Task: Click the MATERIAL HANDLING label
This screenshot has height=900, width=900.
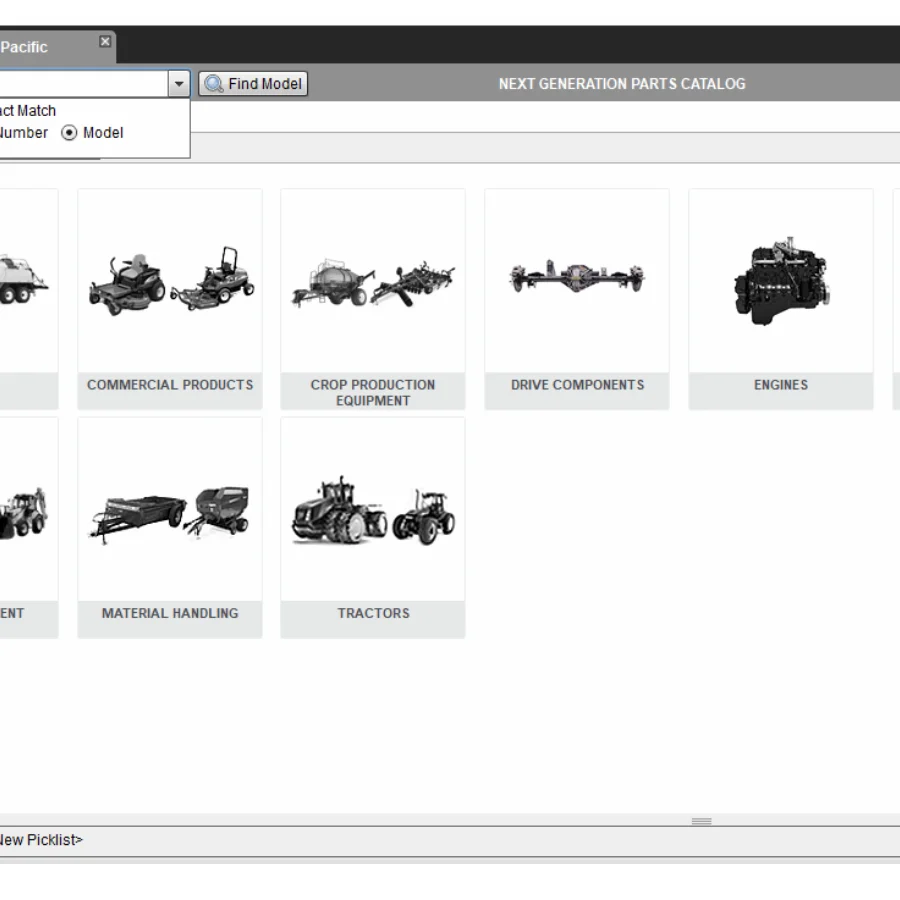Action: 170,613
